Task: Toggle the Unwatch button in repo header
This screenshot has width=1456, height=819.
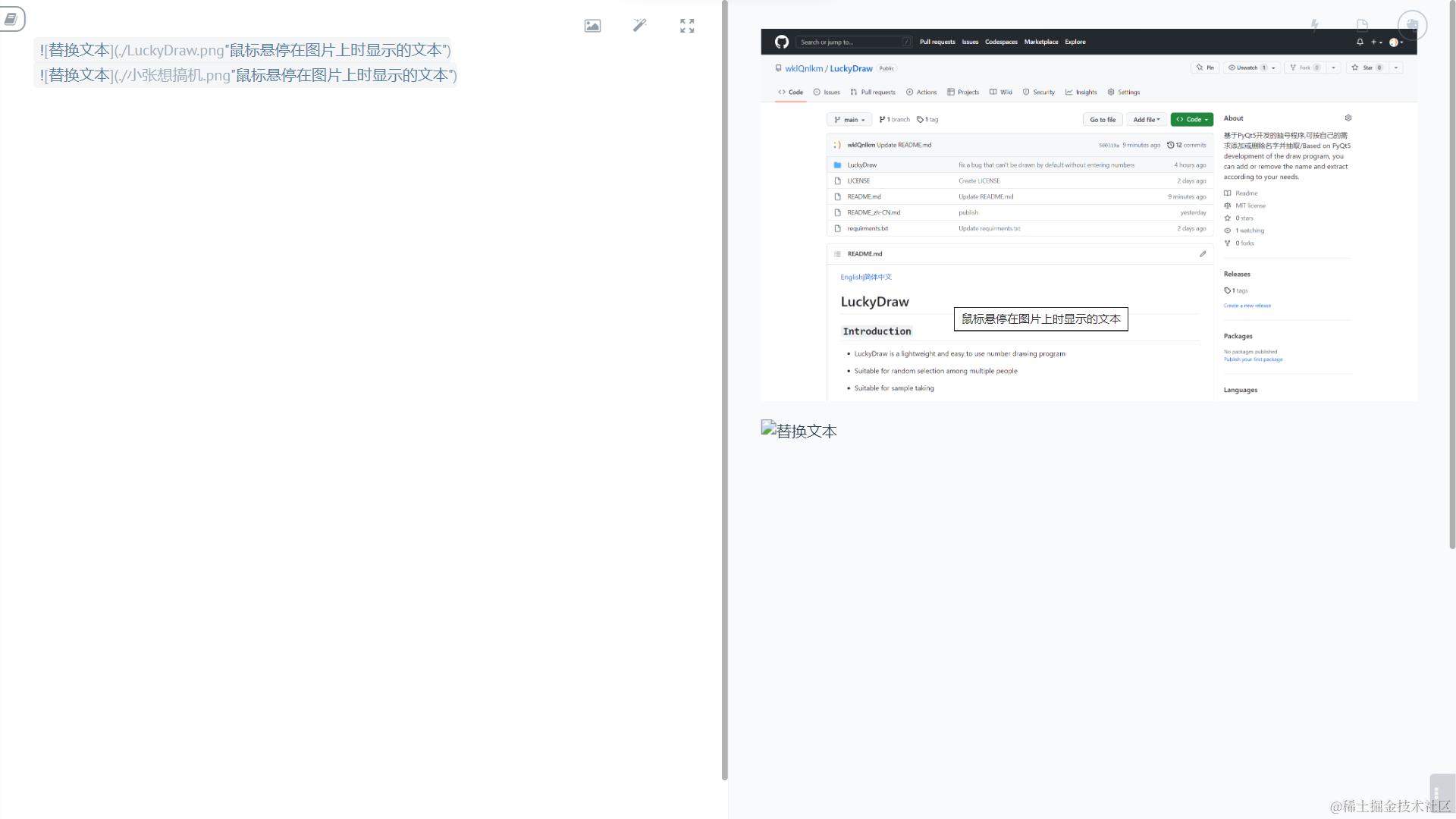Action: point(1247,67)
